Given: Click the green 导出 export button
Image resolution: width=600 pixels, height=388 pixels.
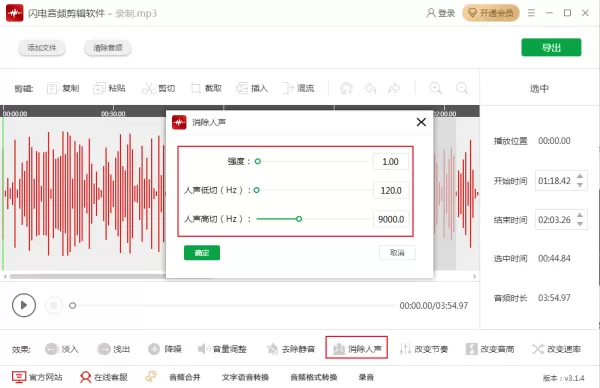Looking at the screenshot, I should 551,47.
